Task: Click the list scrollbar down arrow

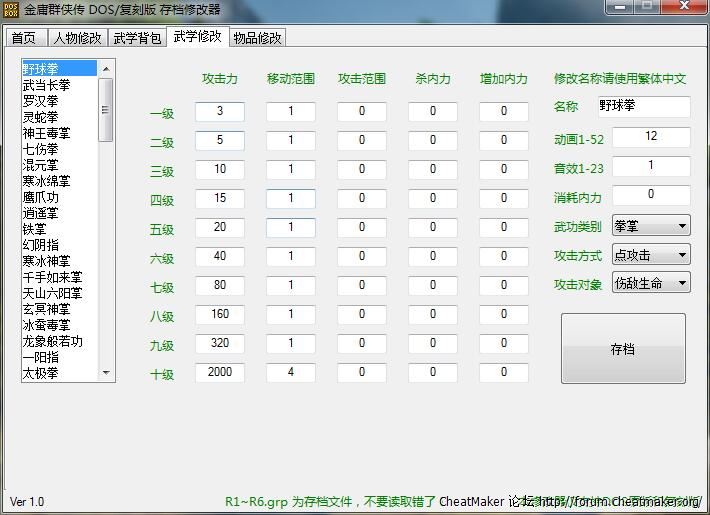Action: tap(106, 372)
